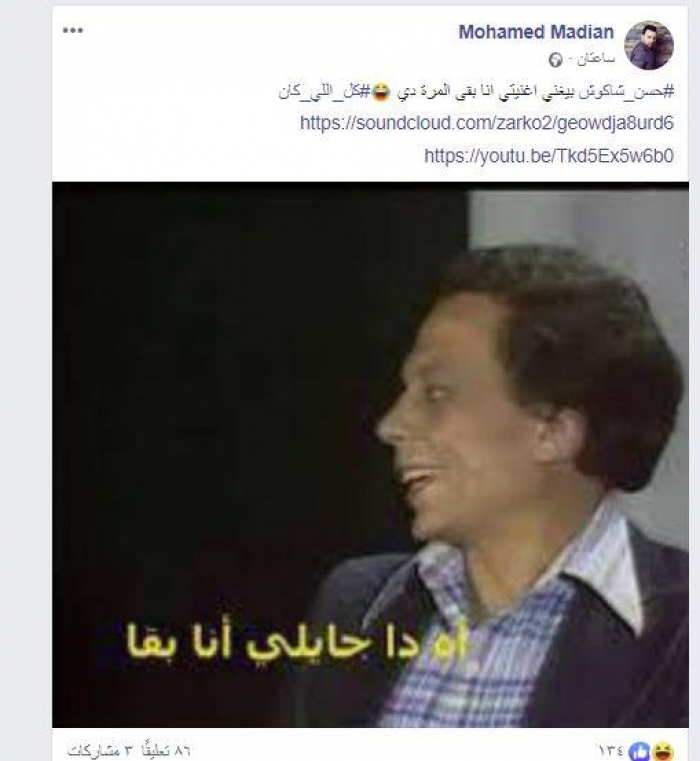Click the كل_اللي_كان hashtag
This screenshot has height=761, width=700.
point(325,92)
